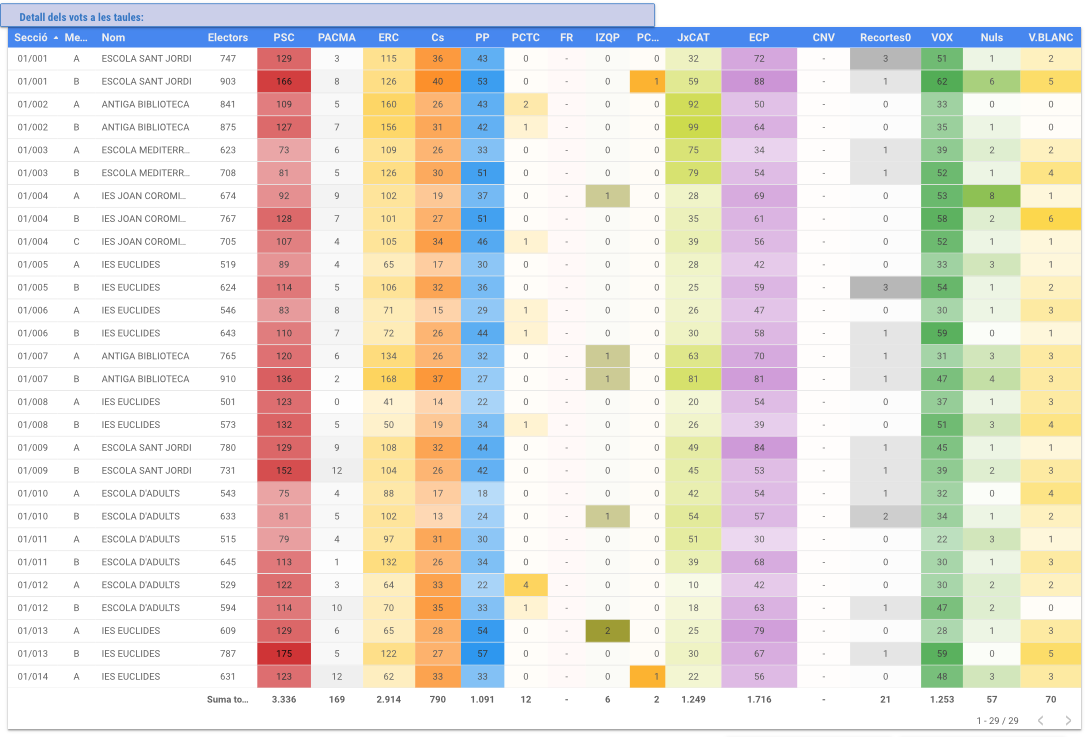
Task: Click ANTIGA BIBLIOTECA in row 01/002 B
Action: point(145,127)
